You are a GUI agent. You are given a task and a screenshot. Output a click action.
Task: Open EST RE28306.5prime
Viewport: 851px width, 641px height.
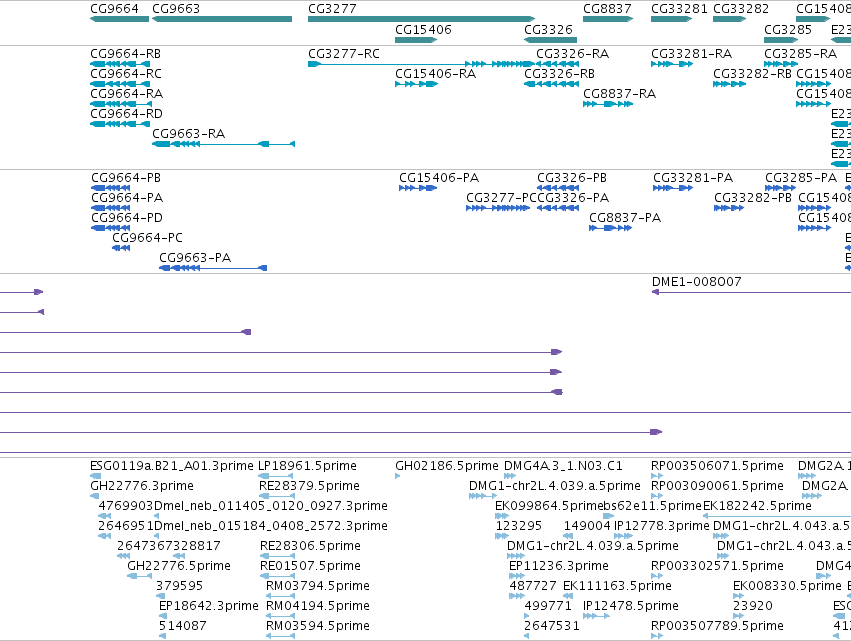tap(310, 546)
